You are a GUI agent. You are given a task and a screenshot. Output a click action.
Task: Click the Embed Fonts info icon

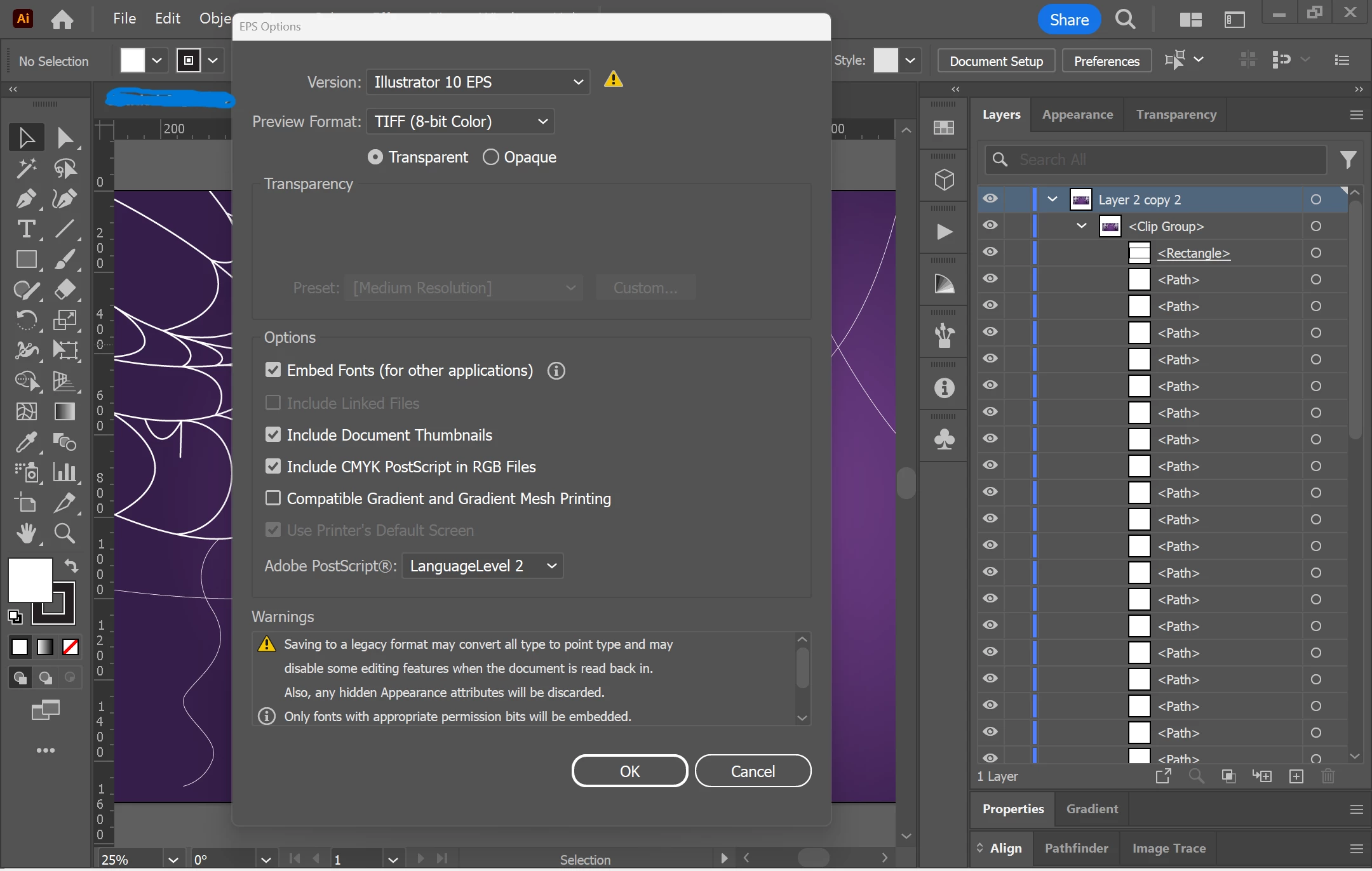556,371
